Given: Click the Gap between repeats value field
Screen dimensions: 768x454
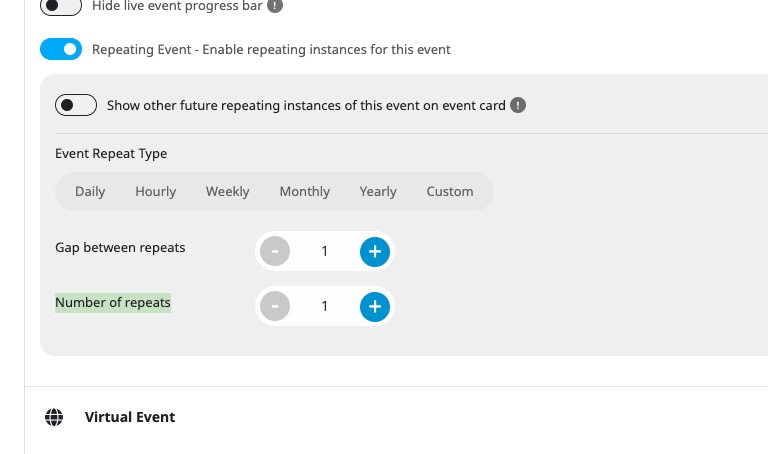Looking at the screenshot, I should (324, 252).
